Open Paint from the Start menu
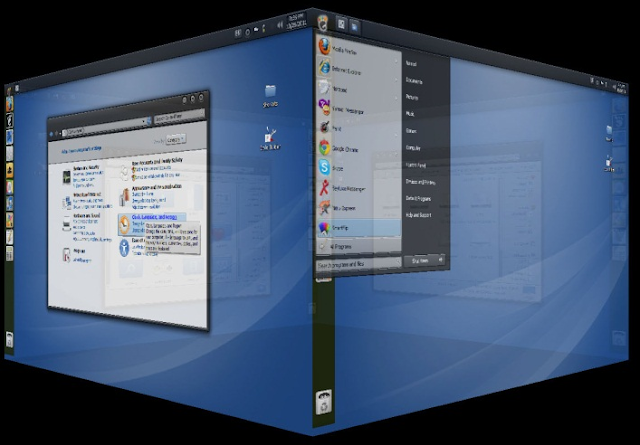The width and height of the screenshot is (640, 445). (x=357, y=128)
